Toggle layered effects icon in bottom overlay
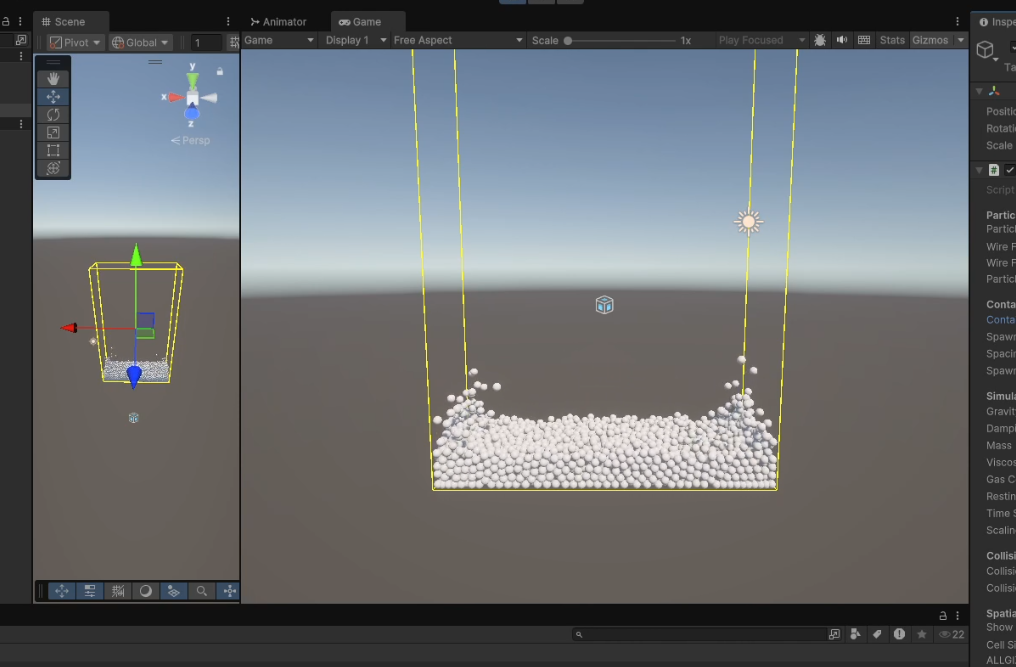The image size is (1016, 667). click(x=174, y=591)
